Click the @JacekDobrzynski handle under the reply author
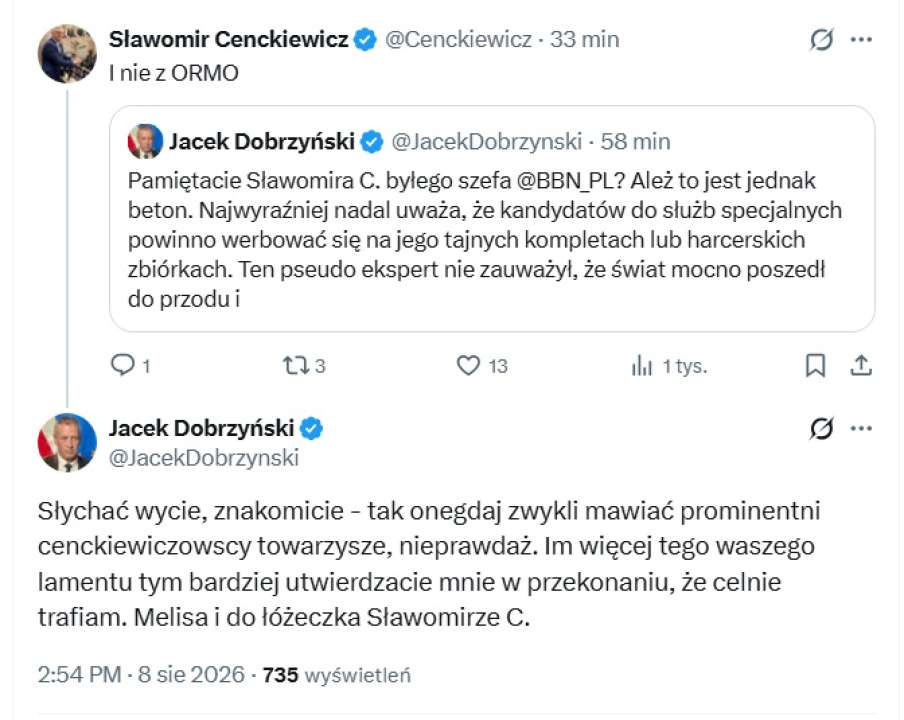This screenshot has width=904, height=720. pos(204,458)
